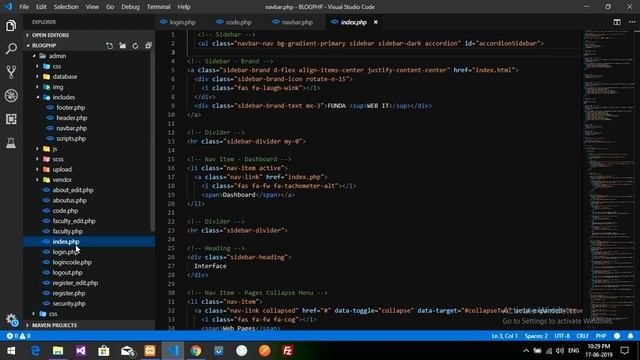Close the index.php tab
The width and height of the screenshot is (640, 360).
click(376, 22)
